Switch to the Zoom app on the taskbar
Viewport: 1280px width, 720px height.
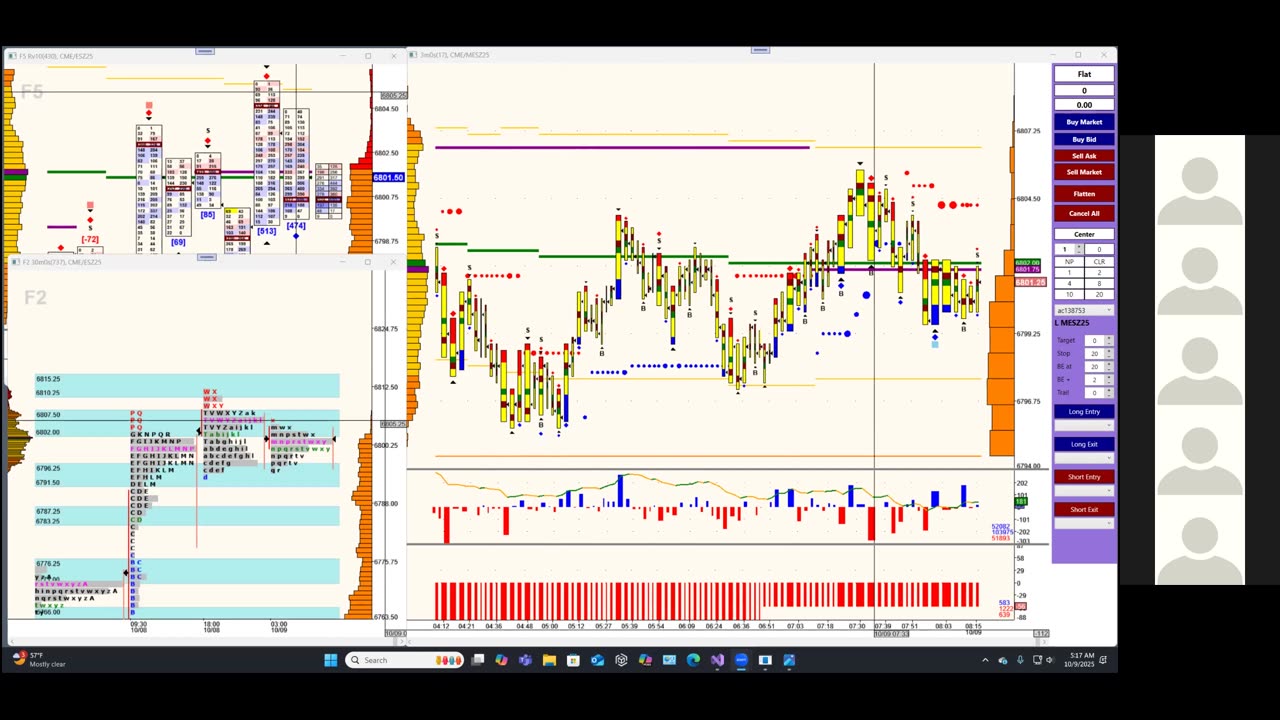pyautogui.click(x=741, y=660)
